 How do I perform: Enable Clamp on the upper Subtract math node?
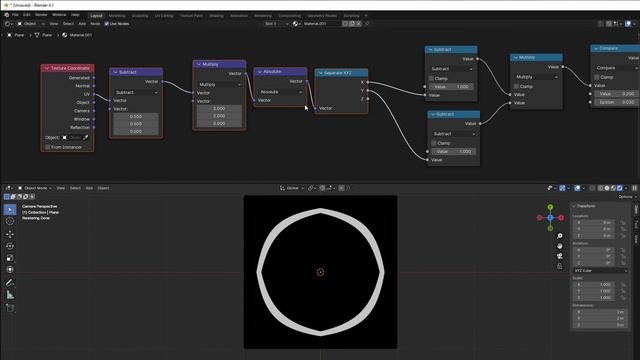click(431, 78)
